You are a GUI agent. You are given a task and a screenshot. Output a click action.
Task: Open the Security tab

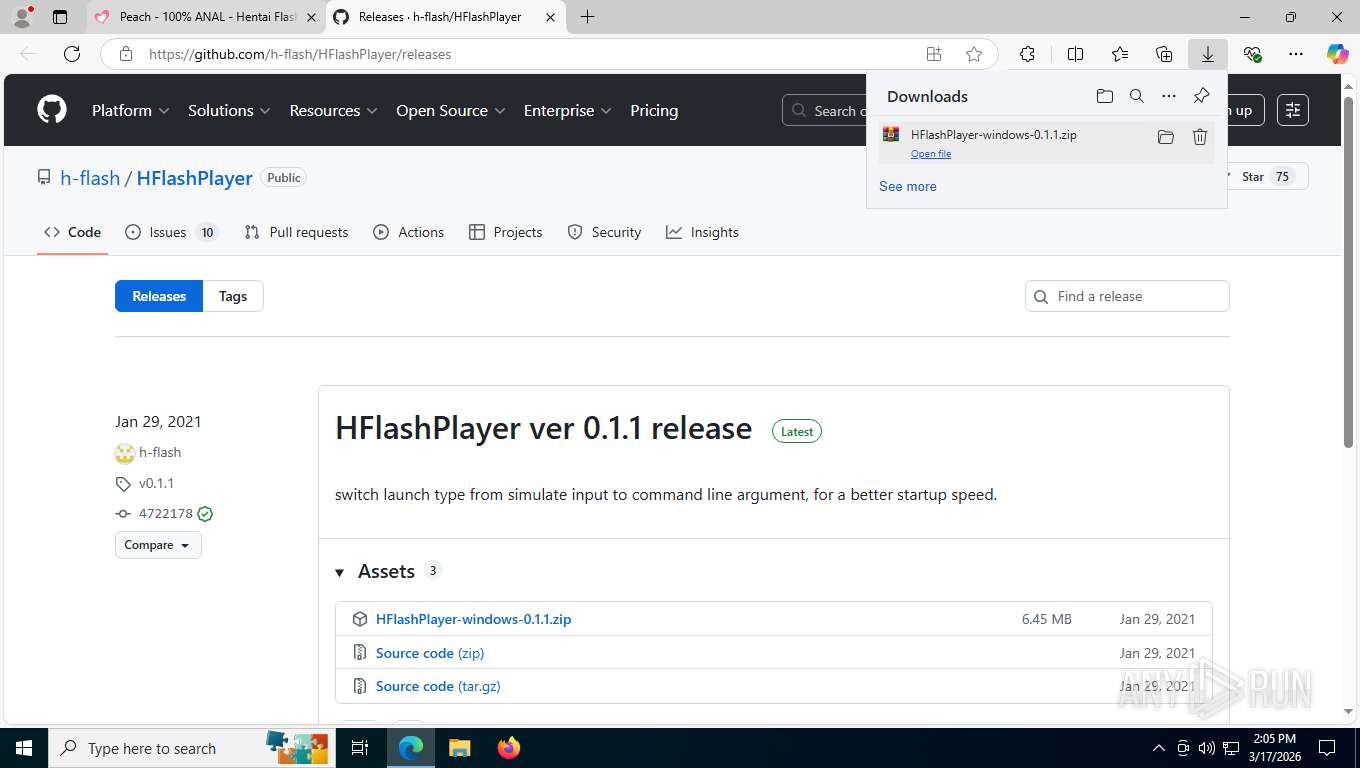(x=604, y=232)
